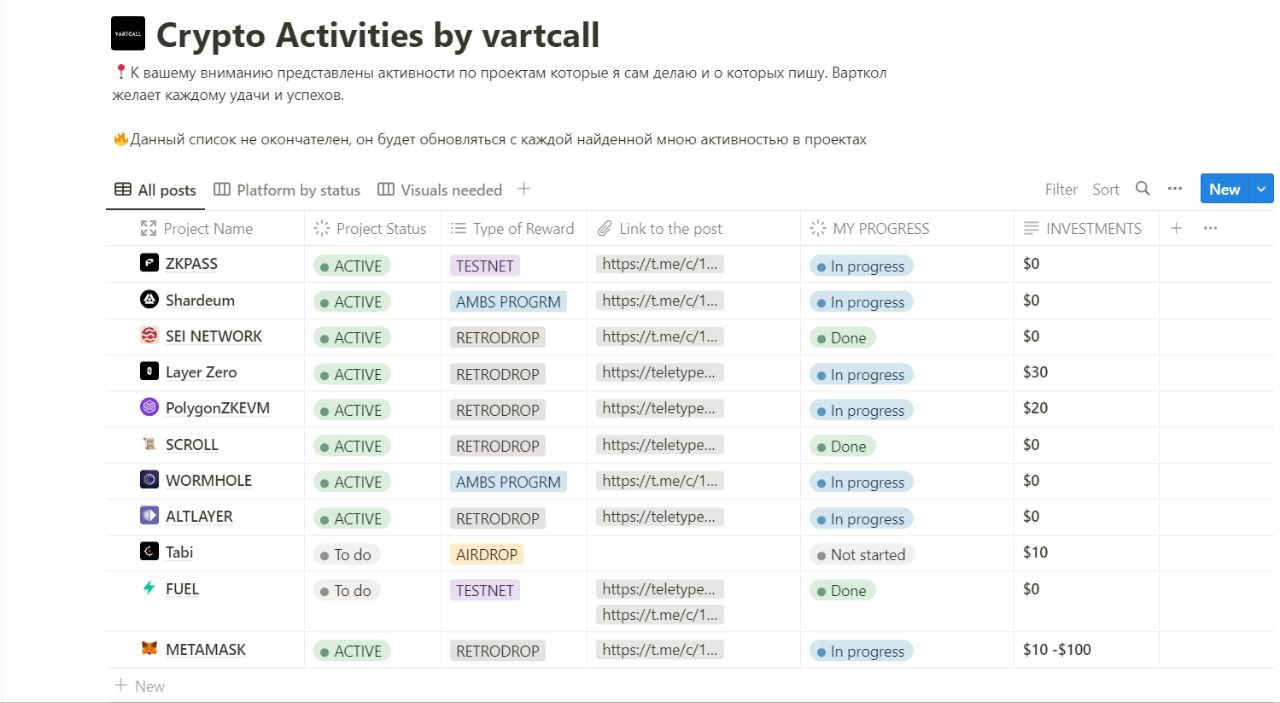This screenshot has width=1280, height=703.
Task: Switch to Visuals needed tab
Action: point(440,190)
